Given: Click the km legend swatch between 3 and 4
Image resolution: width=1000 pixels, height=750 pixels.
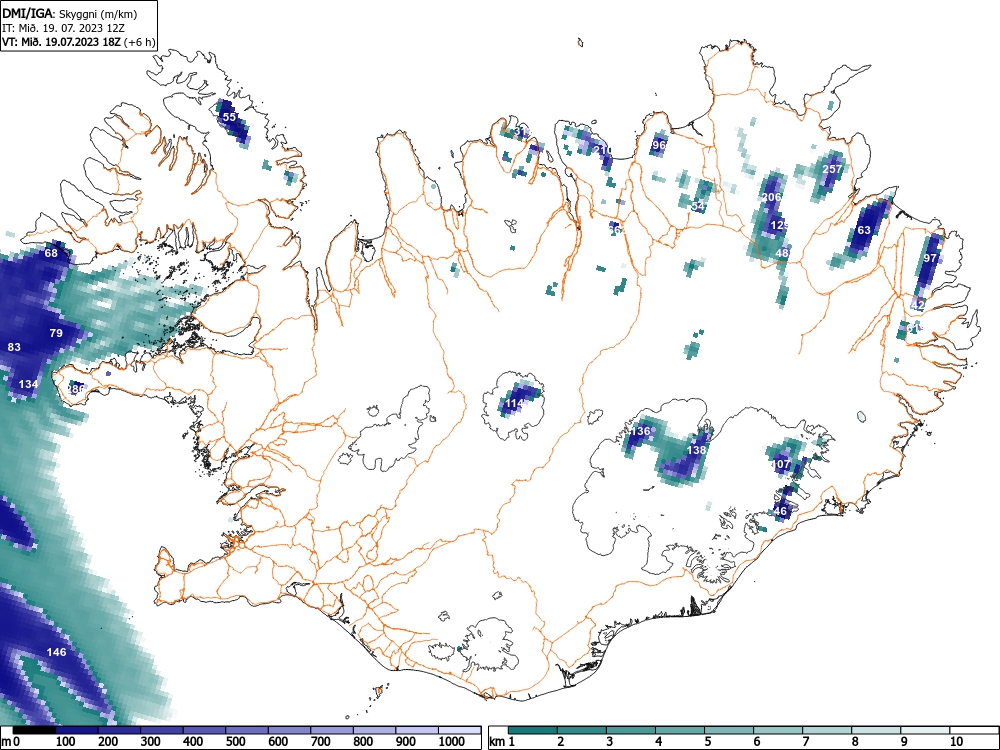Looking at the screenshot, I should click(x=631, y=730).
